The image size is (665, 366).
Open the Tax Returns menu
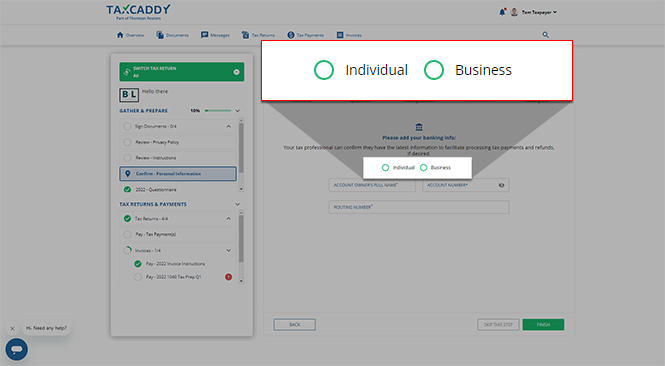258,35
